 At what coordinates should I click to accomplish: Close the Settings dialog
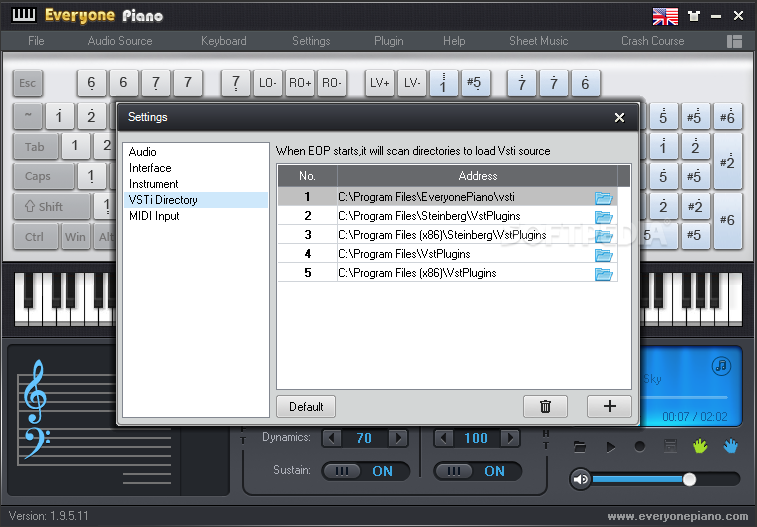point(619,117)
